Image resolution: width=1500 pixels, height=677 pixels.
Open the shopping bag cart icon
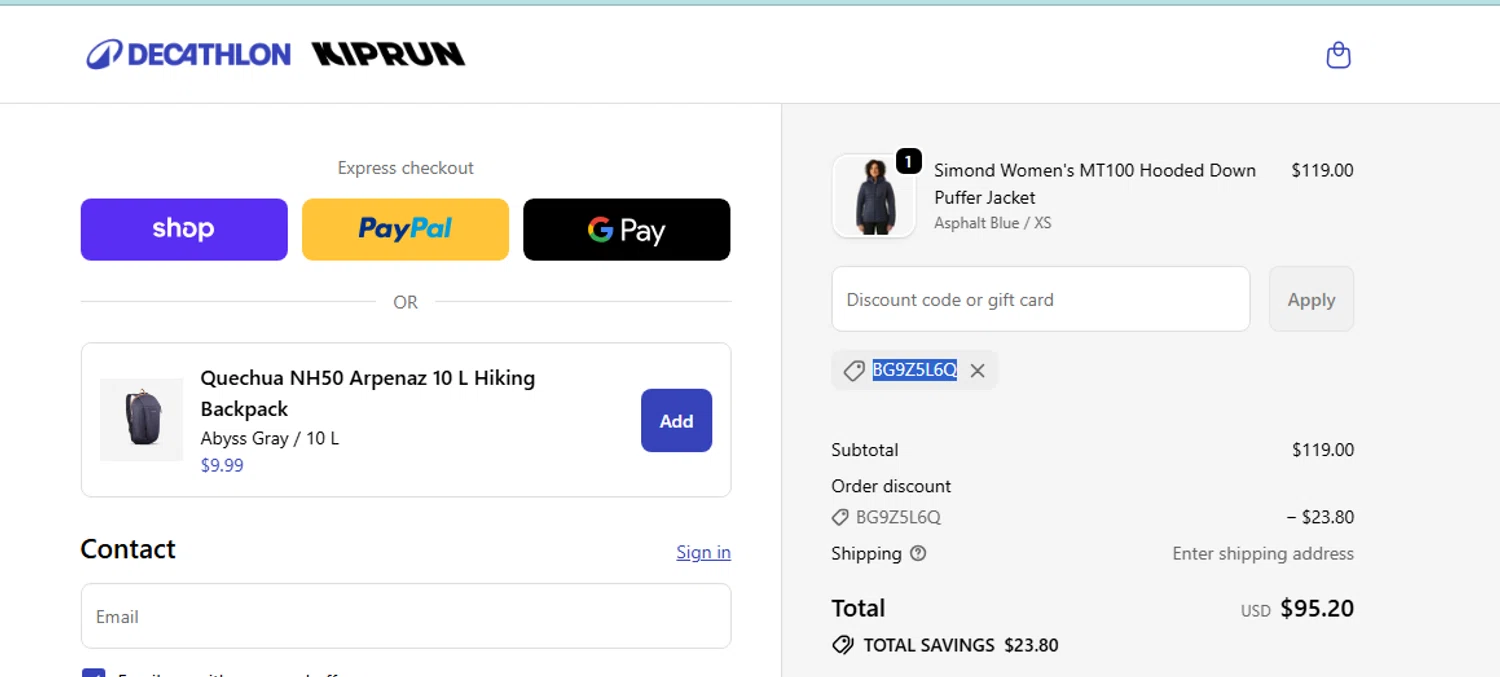[x=1338, y=55]
